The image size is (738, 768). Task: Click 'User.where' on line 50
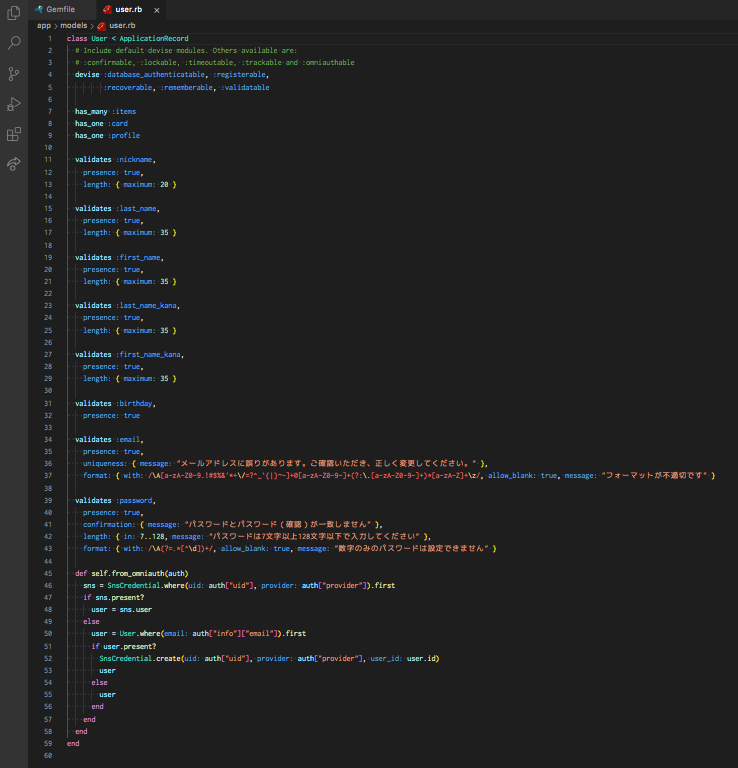click(140, 634)
